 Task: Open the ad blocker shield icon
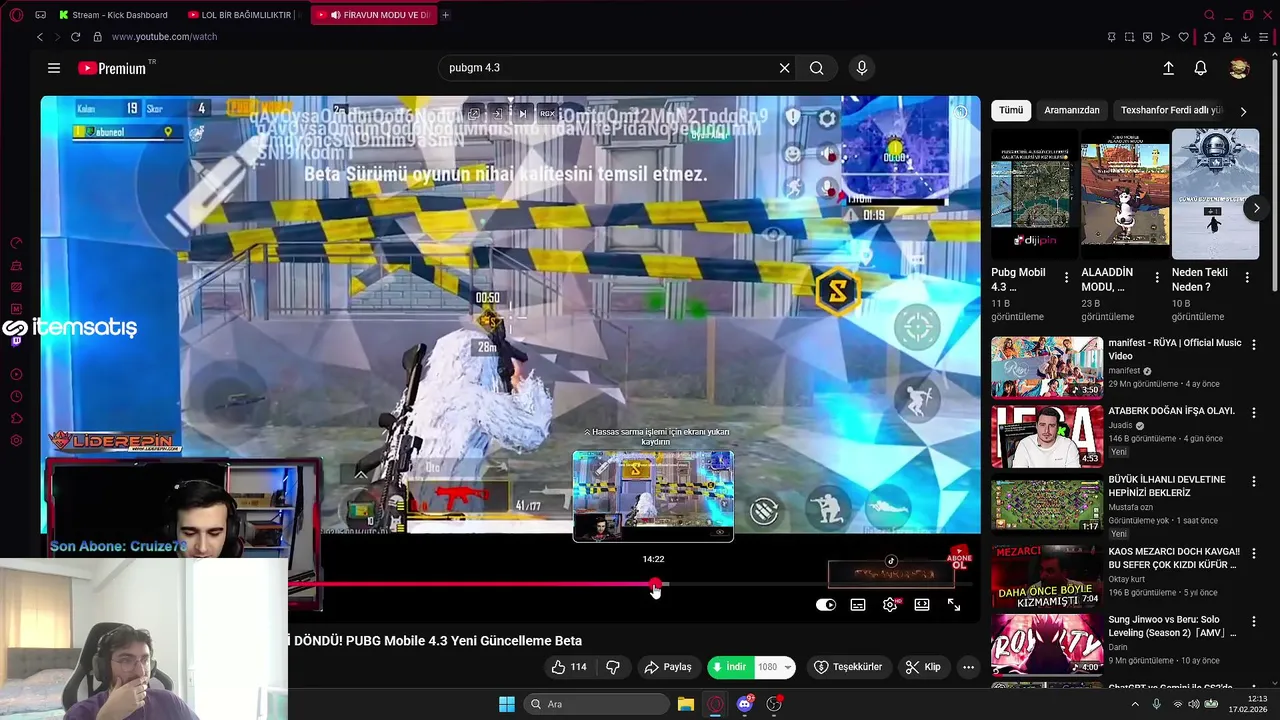(1147, 37)
